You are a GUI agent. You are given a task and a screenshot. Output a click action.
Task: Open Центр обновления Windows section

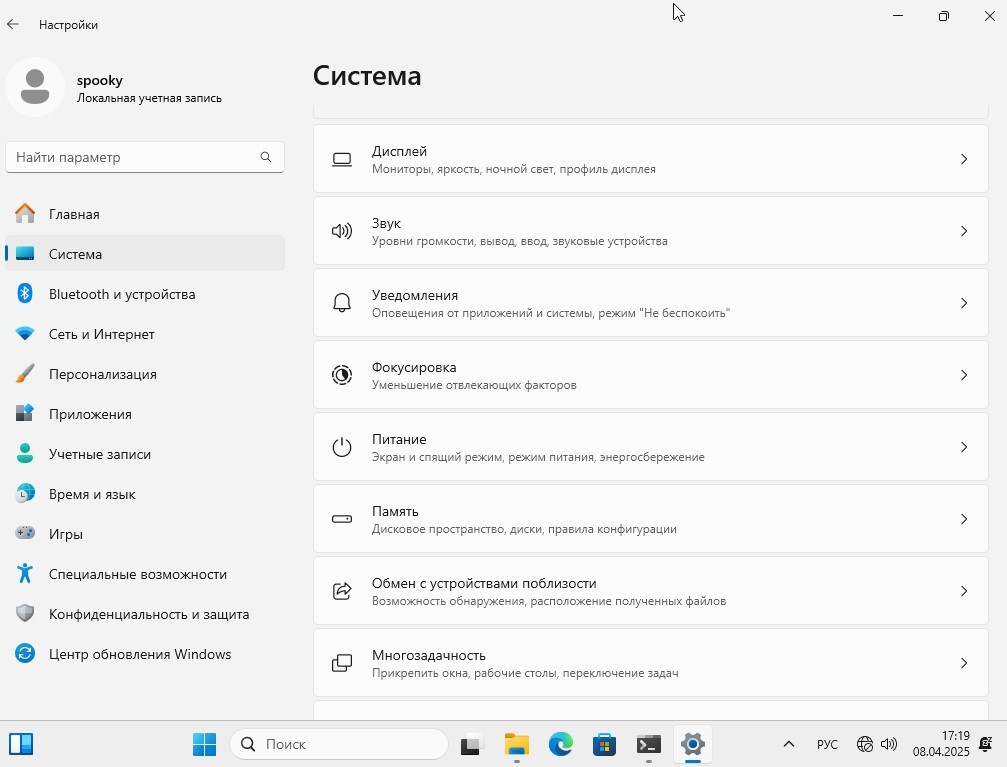[144, 653]
